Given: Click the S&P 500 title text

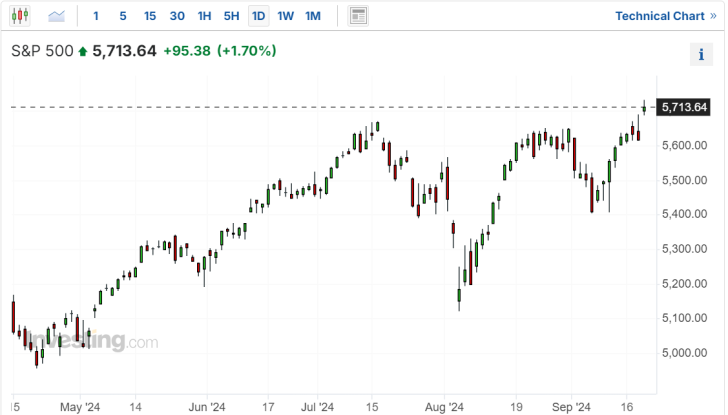Looking at the screenshot, I should pos(42,51).
